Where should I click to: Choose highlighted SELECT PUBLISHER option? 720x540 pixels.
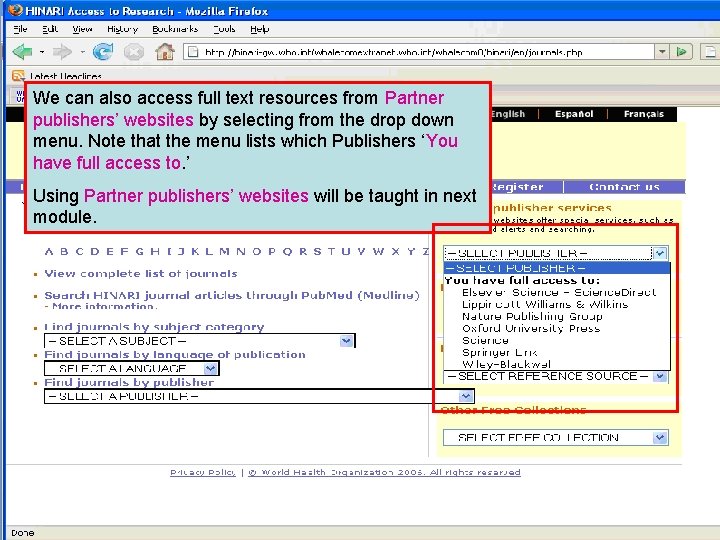(557, 268)
